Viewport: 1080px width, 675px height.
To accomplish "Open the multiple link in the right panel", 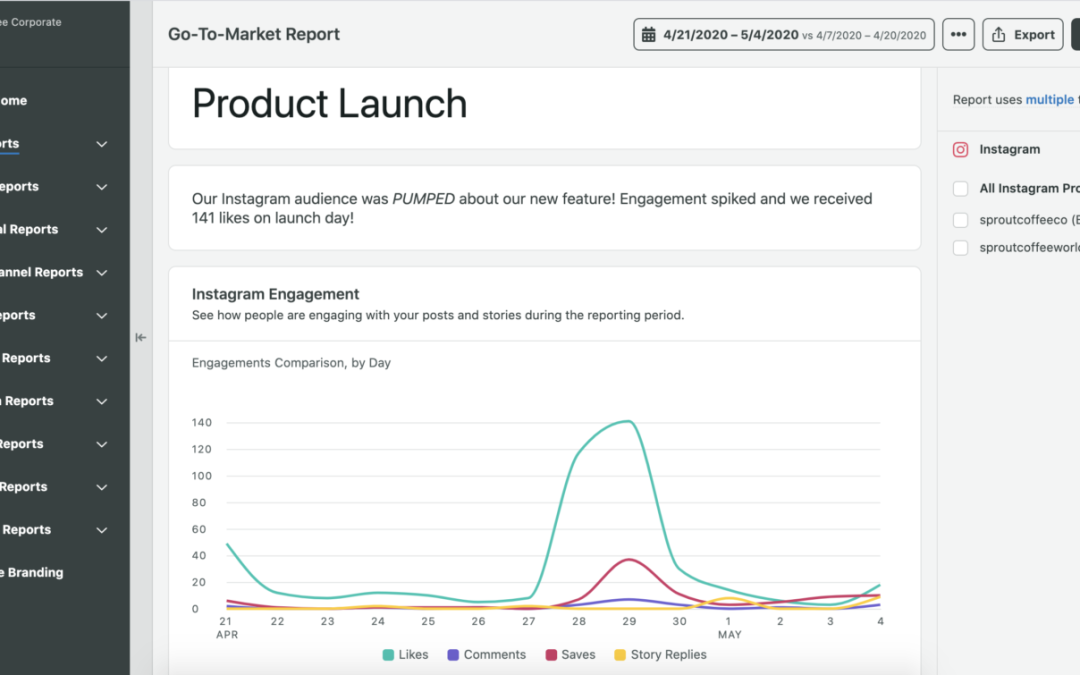I will tap(1049, 99).
